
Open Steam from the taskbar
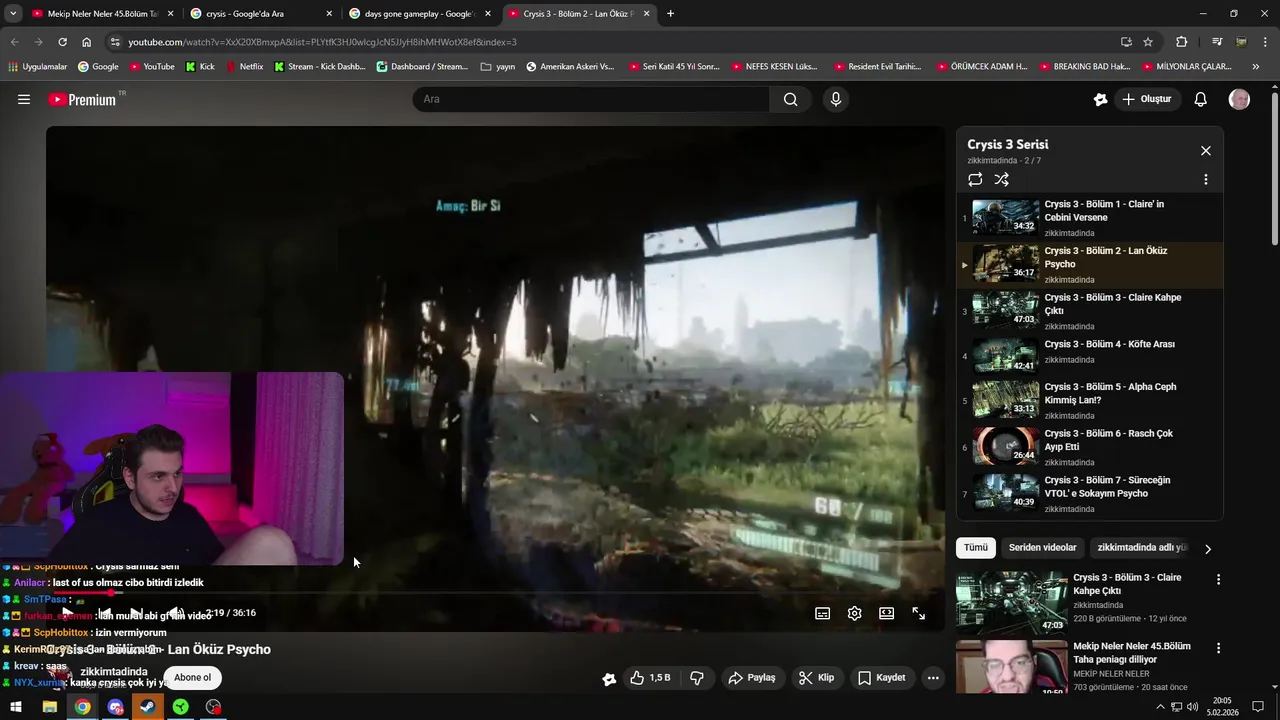148,707
